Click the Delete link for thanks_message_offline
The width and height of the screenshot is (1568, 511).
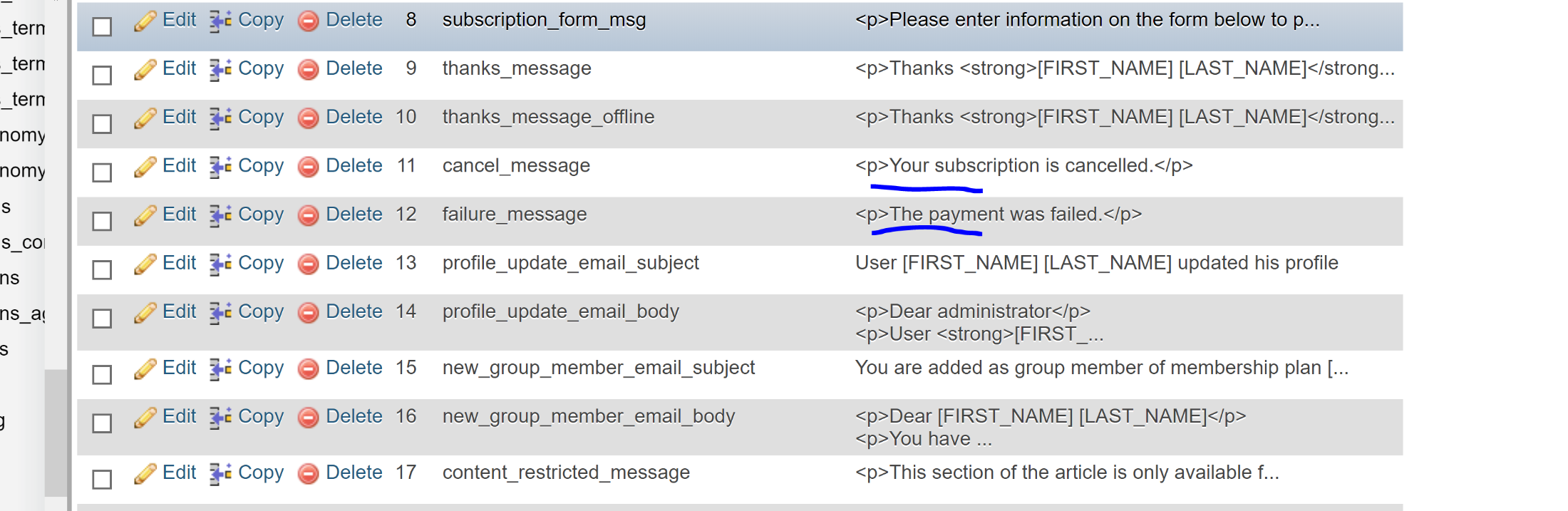click(354, 117)
